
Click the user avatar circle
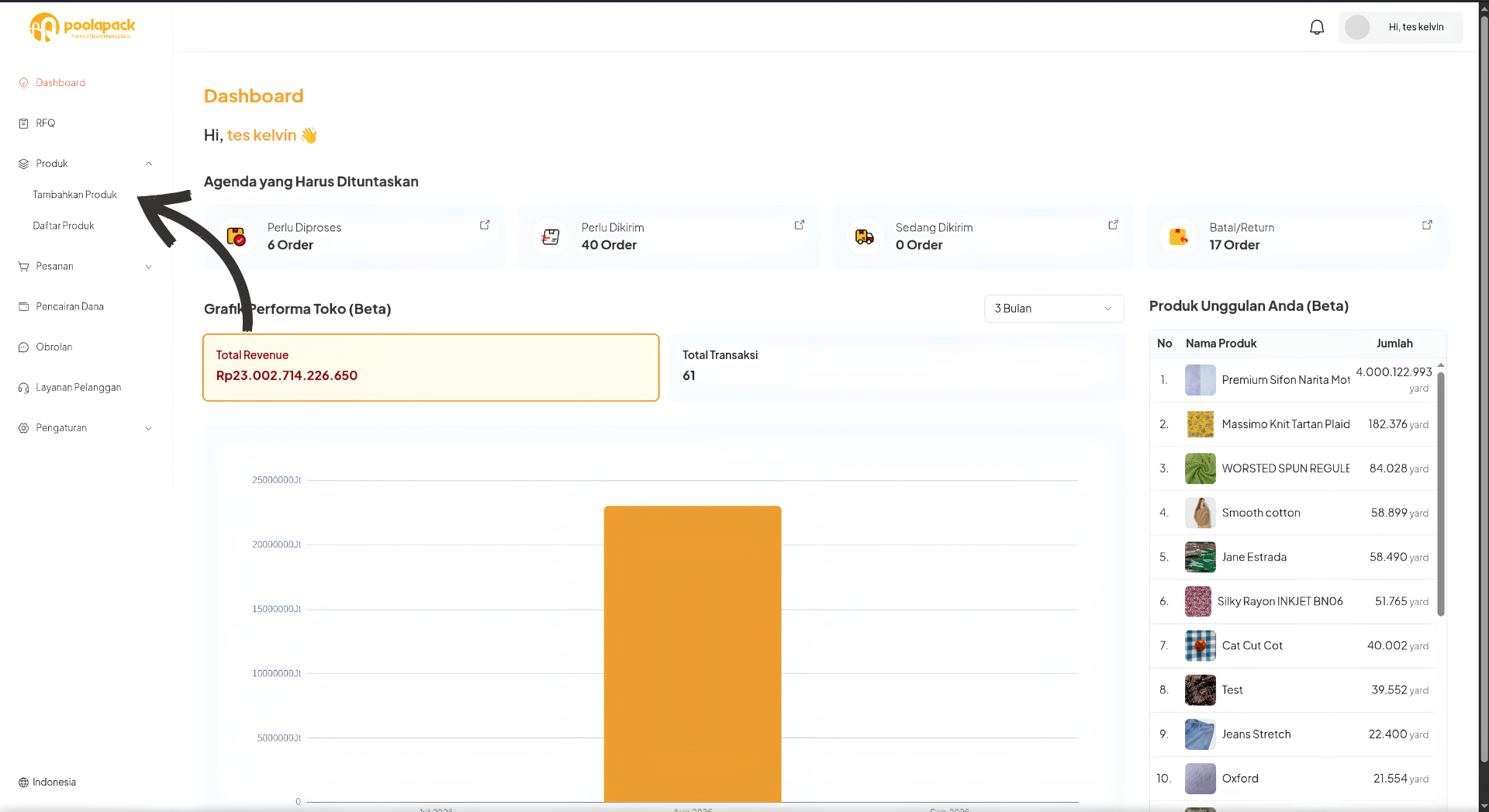tap(1357, 27)
